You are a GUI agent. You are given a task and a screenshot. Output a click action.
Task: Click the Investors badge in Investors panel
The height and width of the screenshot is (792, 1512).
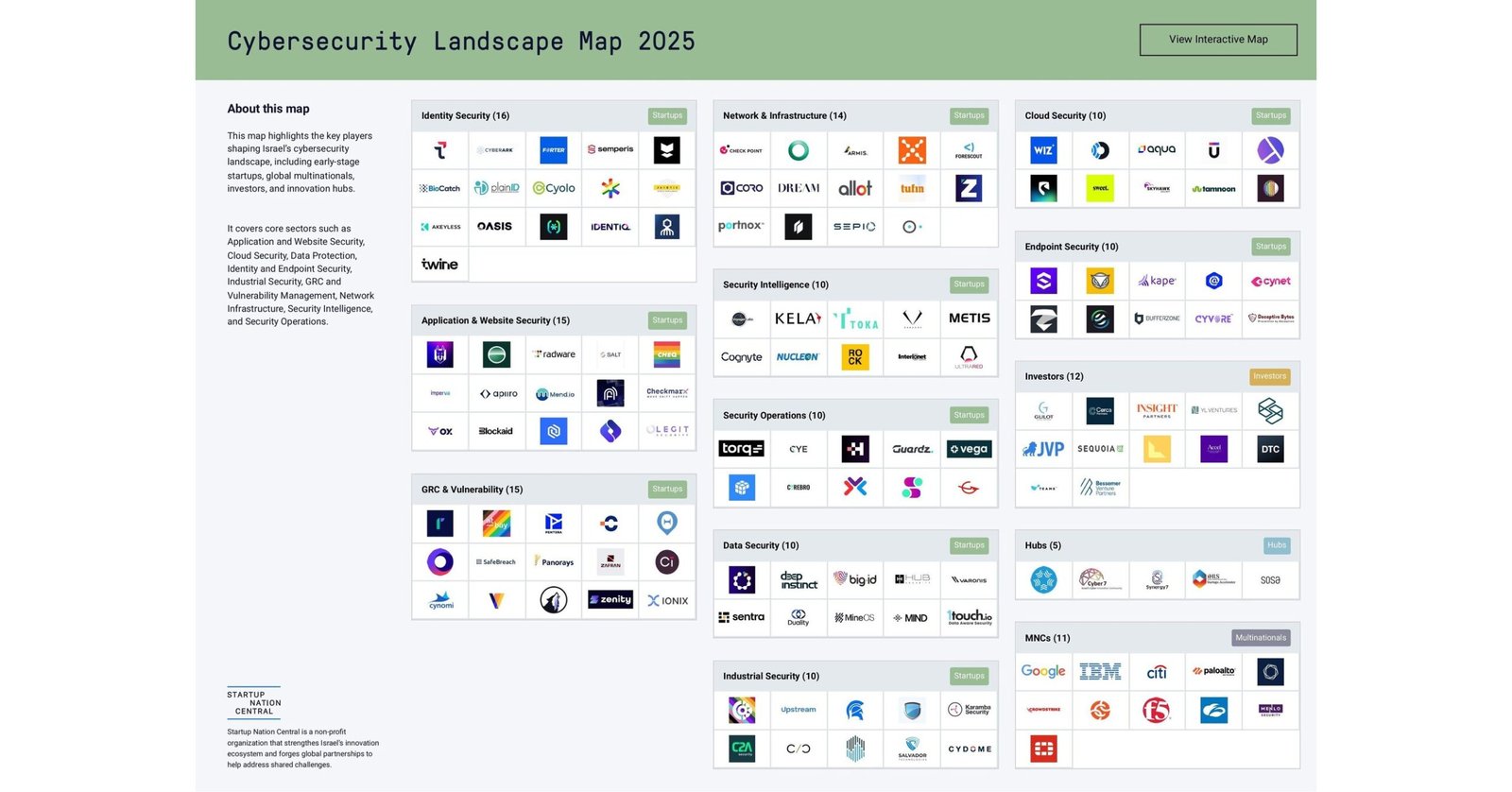[1269, 376]
